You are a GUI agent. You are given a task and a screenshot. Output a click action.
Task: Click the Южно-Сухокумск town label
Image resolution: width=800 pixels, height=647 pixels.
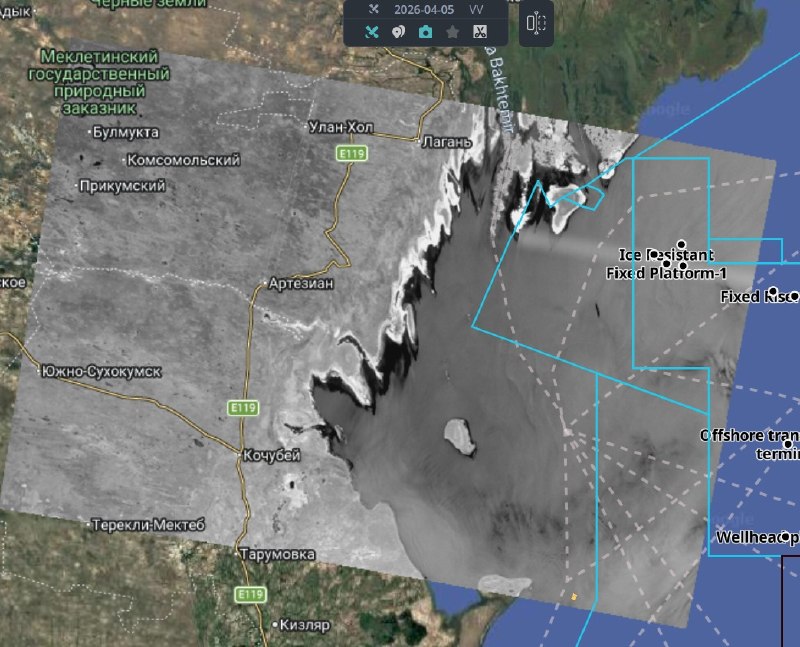[x=100, y=371]
